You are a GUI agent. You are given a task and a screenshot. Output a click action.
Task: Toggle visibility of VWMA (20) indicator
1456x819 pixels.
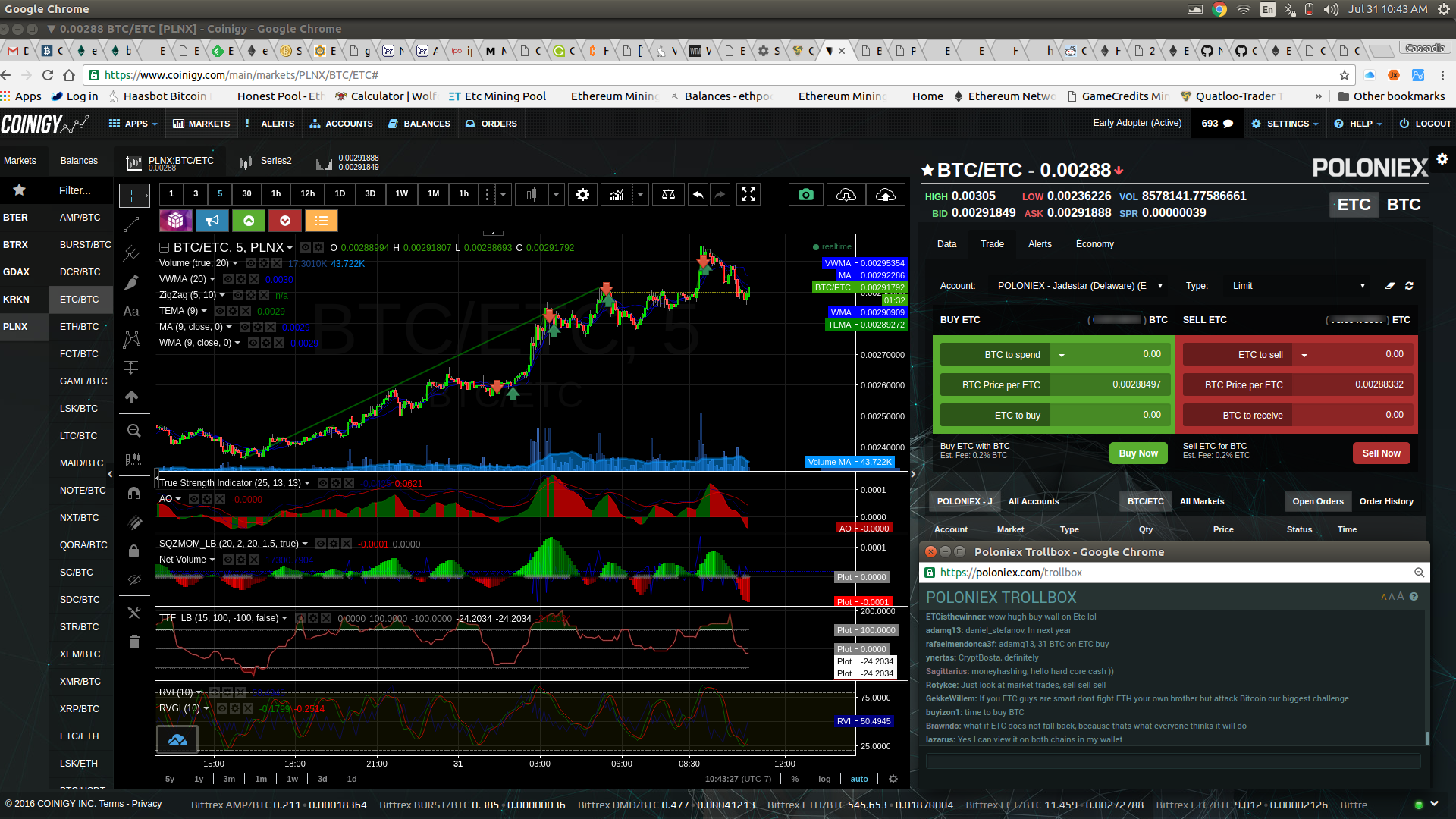point(227,279)
